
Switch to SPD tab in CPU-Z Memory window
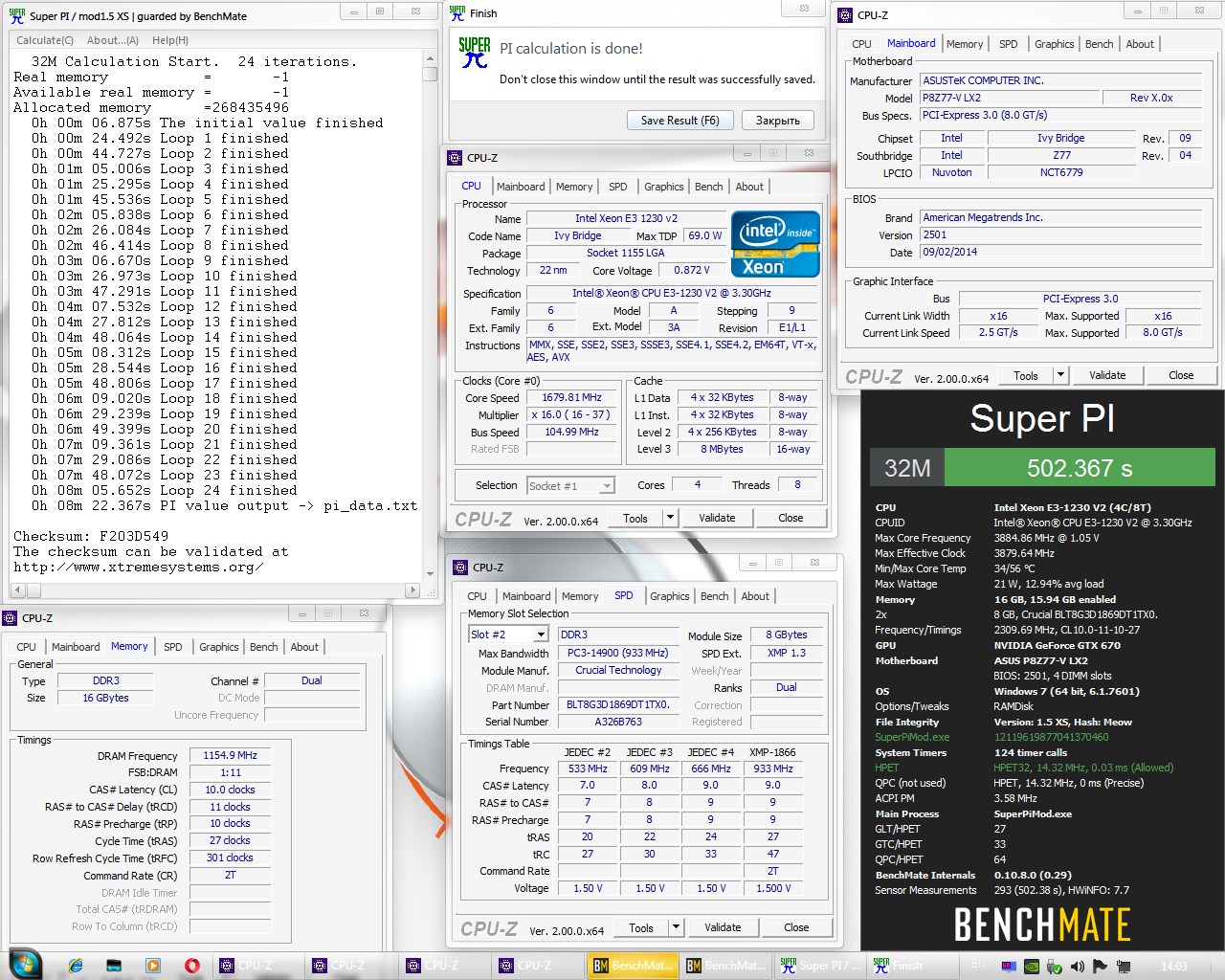173,647
